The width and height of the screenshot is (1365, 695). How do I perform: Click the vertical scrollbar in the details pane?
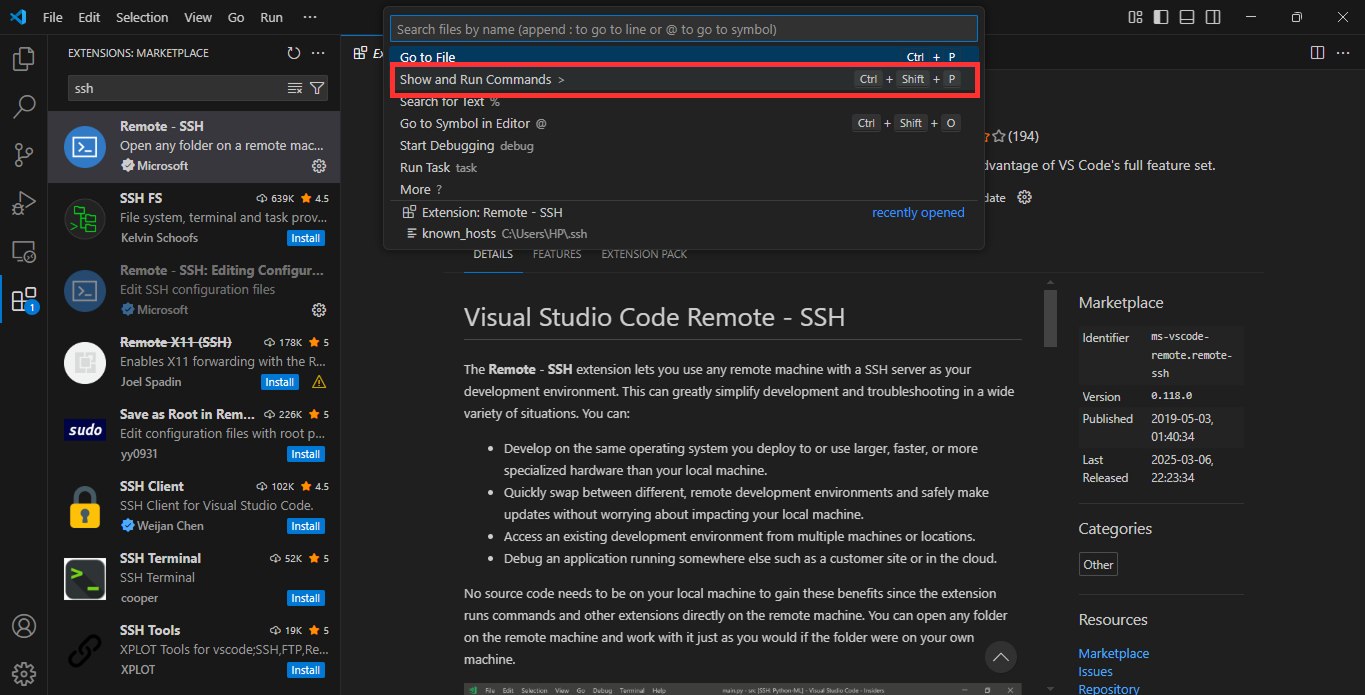point(1050,317)
